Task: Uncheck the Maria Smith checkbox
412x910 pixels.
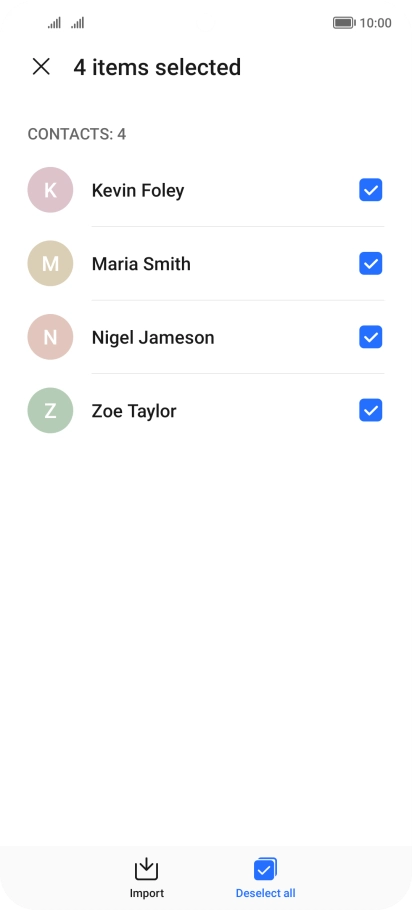Action: tap(370, 263)
